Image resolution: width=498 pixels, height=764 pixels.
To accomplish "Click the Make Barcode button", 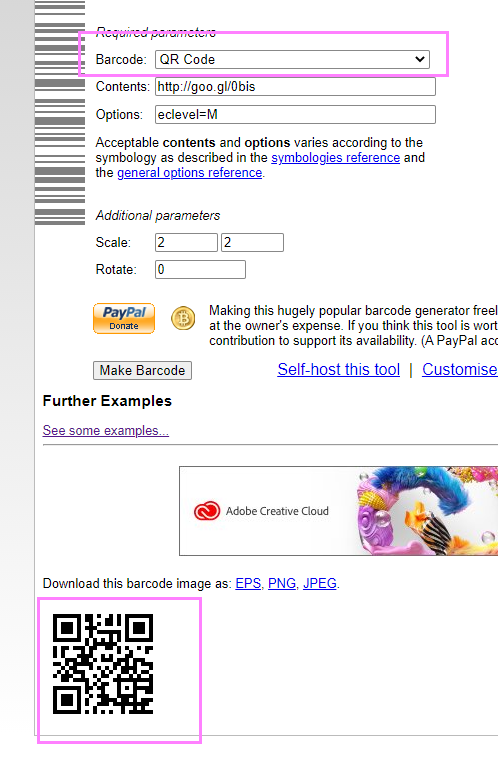I will [142, 370].
